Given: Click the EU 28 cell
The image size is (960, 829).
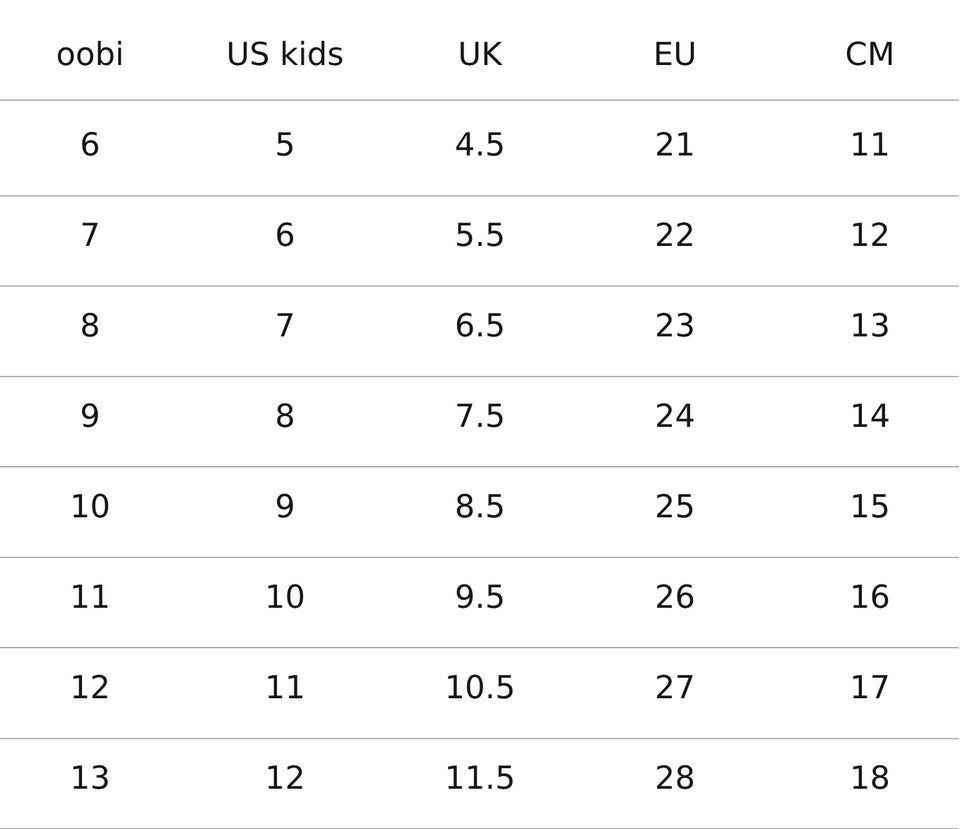Looking at the screenshot, I should point(675,778).
